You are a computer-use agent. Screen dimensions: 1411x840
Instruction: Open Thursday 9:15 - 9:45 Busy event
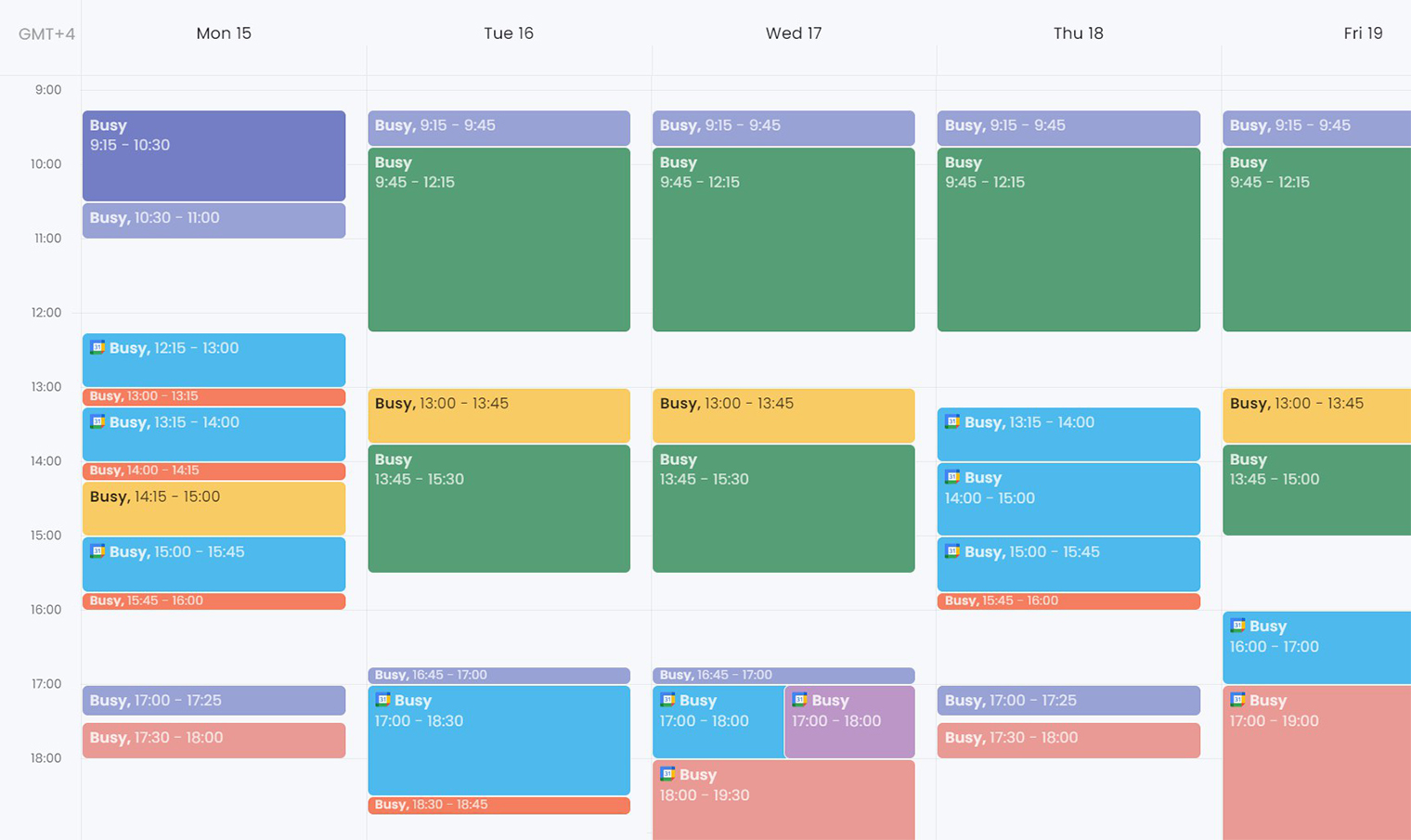1068,128
